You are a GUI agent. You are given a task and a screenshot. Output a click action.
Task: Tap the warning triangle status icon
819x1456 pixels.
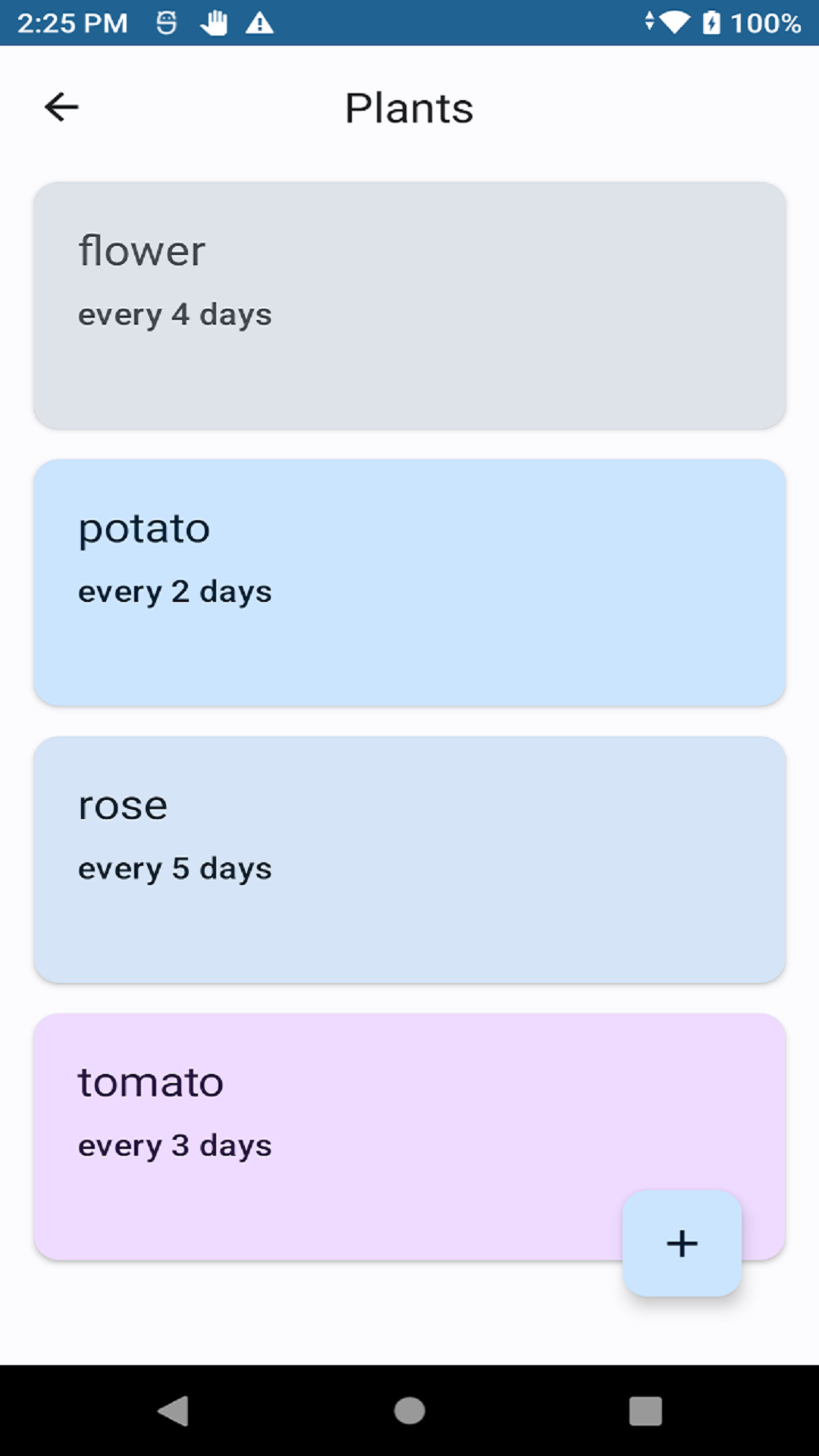click(259, 24)
